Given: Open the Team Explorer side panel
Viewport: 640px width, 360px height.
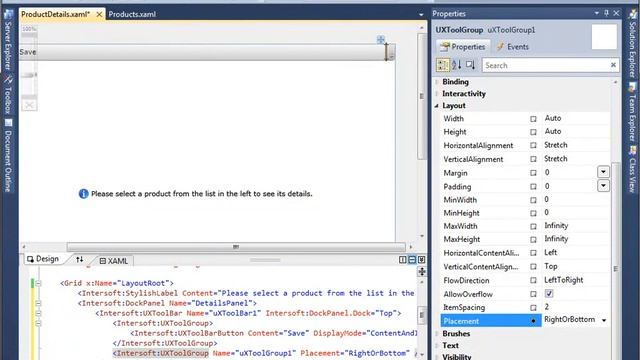Looking at the screenshot, I should click(632, 113).
